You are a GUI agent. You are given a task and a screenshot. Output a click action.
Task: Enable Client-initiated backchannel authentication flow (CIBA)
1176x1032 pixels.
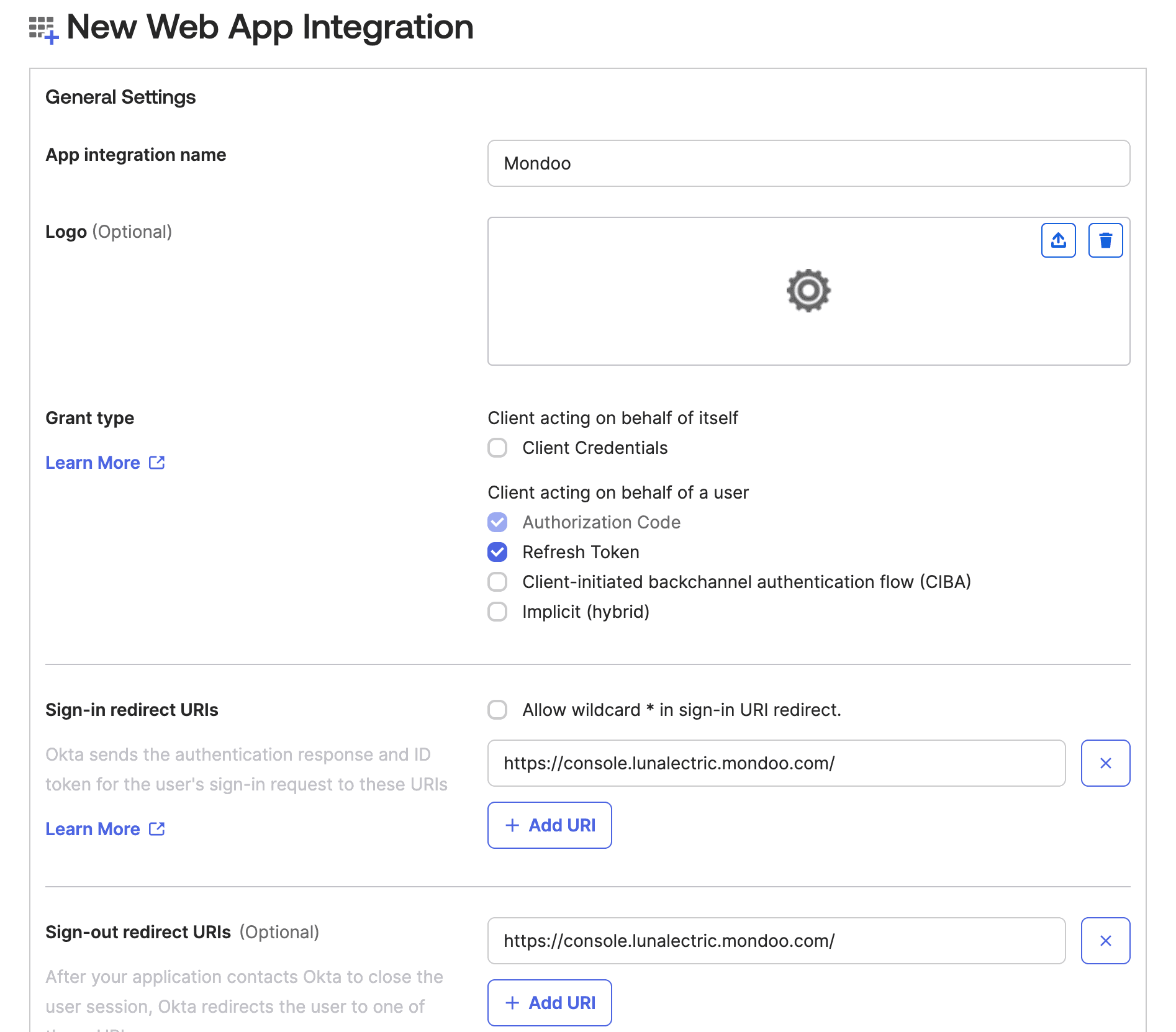[x=497, y=582]
